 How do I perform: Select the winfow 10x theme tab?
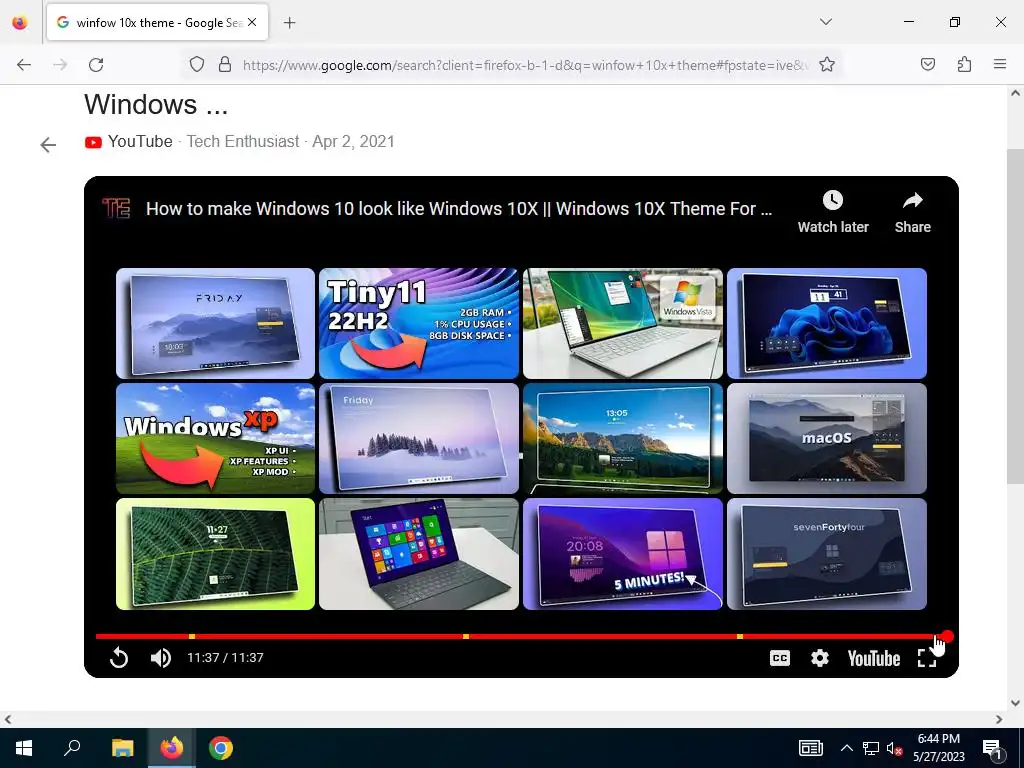[157, 22]
